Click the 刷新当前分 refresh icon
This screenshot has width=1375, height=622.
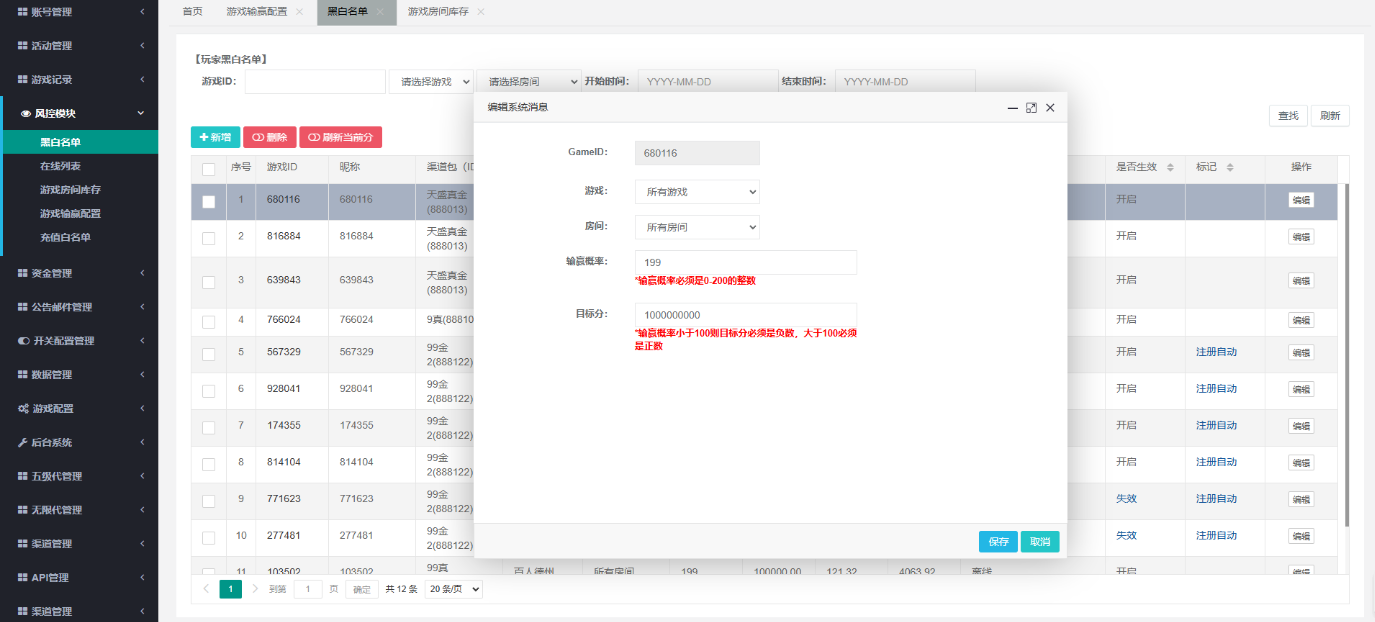coord(312,136)
